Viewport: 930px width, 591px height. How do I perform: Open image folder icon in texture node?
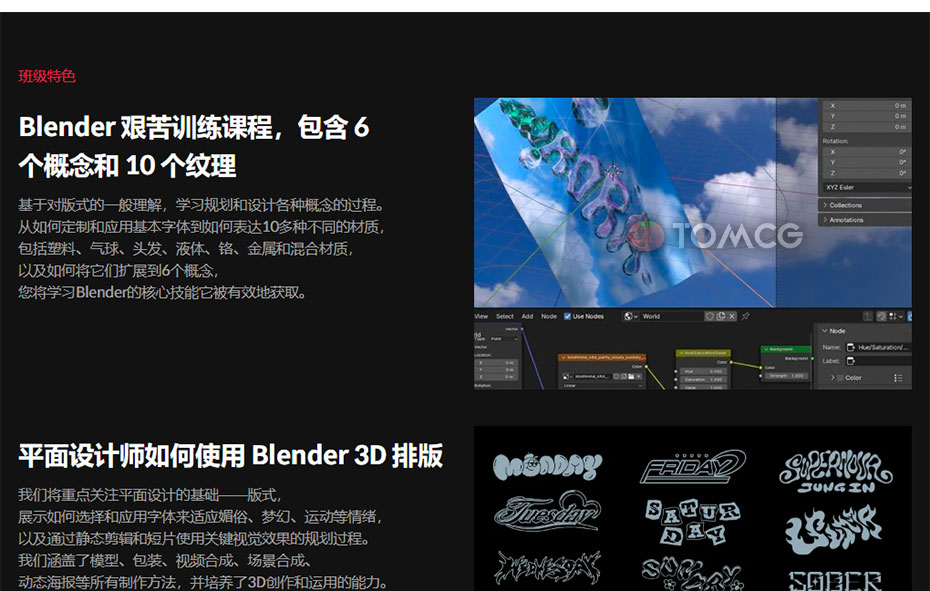point(631,376)
